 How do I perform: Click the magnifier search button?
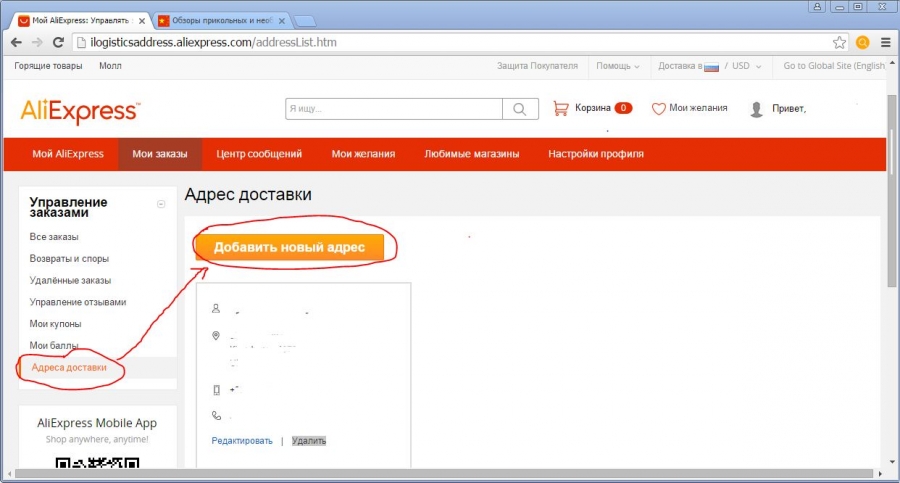pos(520,109)
